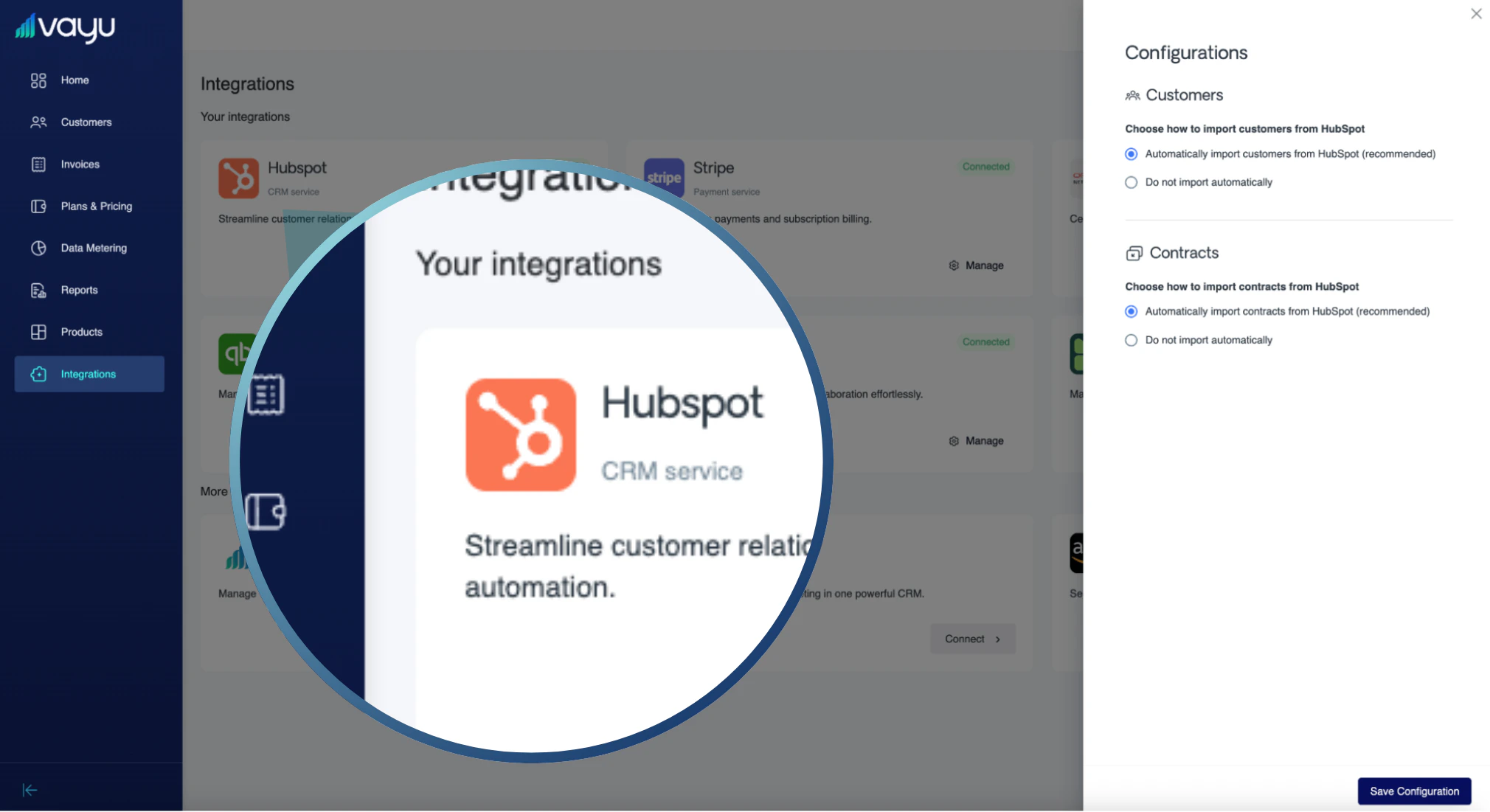Select do not import customers automatically
Image resolution: width=1490 pixels, height=812 pixels.
point(1131,182)
